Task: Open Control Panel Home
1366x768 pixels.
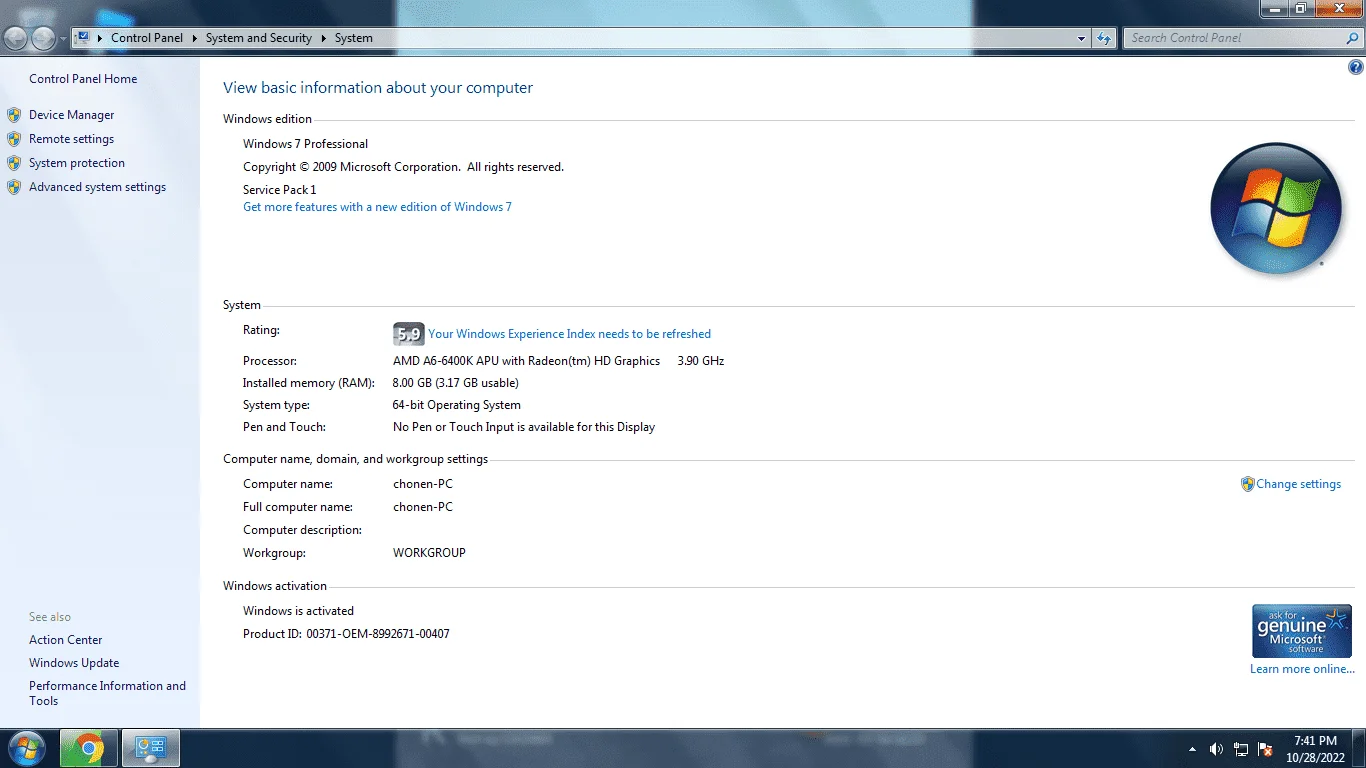Action: [83, 79]
